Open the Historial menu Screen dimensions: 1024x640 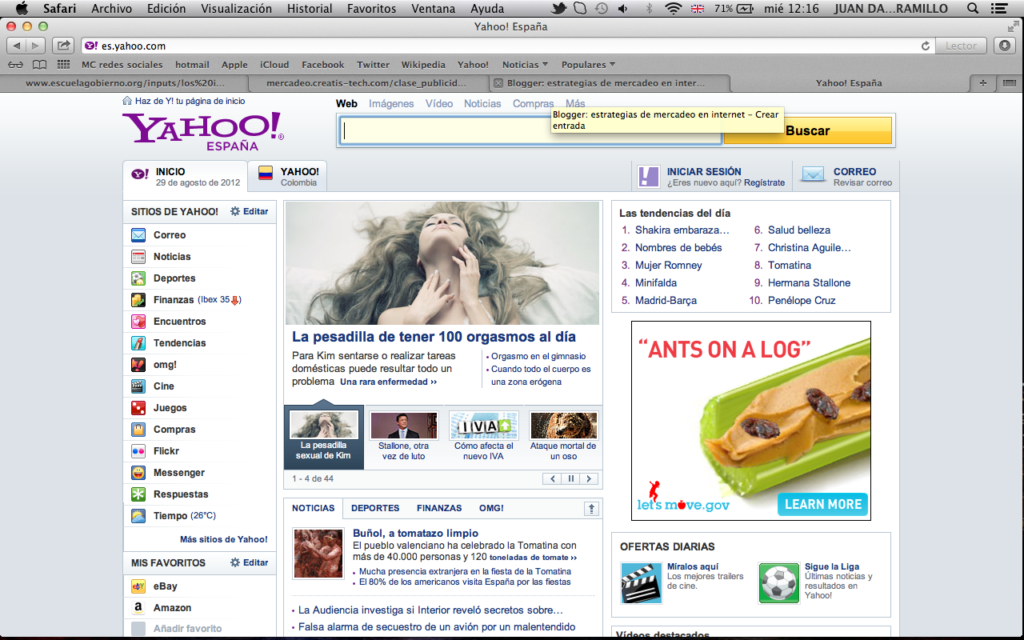(310, 8)
